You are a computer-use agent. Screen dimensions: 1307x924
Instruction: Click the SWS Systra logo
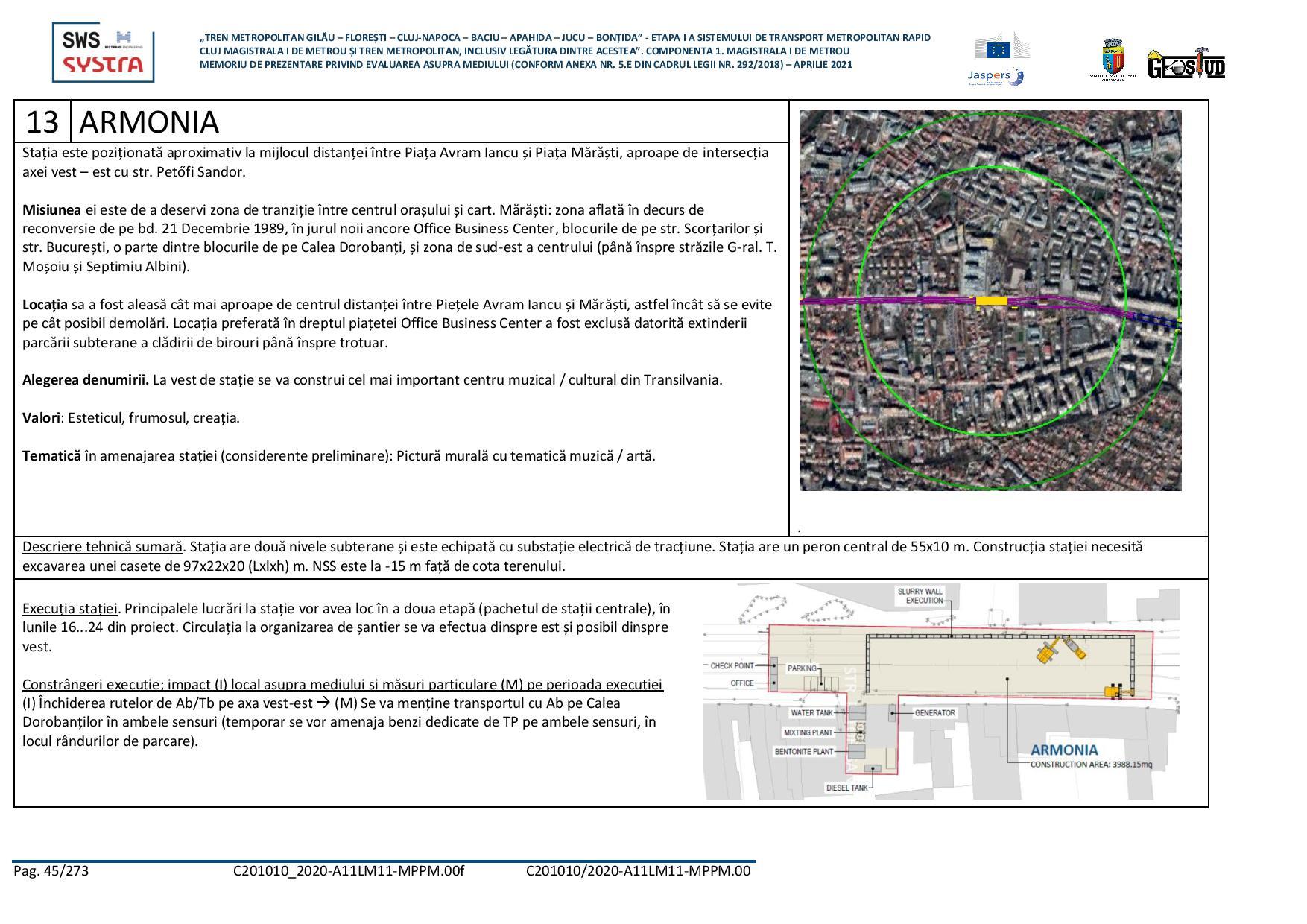pos(103,52)
